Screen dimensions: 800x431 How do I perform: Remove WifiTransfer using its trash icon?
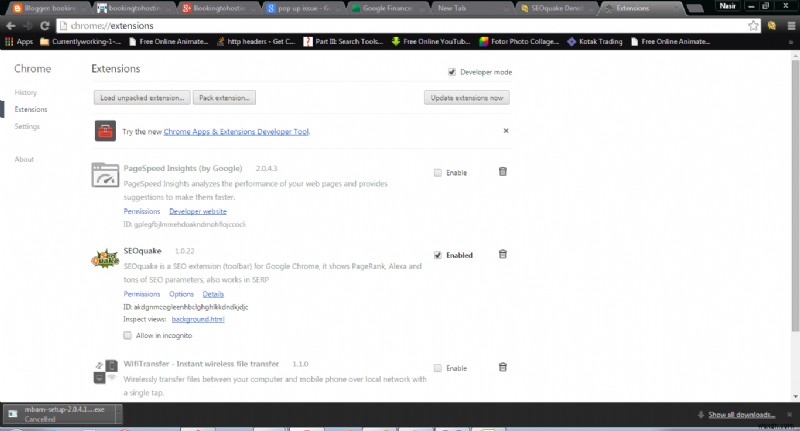[x=502, y=367]
